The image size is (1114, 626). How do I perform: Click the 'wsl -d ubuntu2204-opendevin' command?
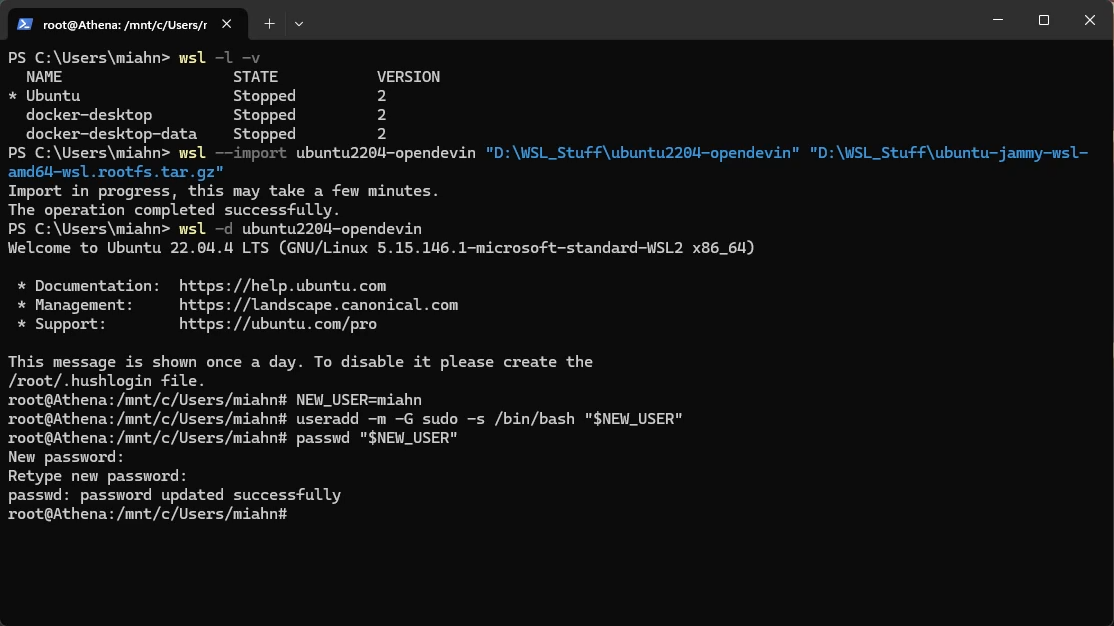click(301, 229)
